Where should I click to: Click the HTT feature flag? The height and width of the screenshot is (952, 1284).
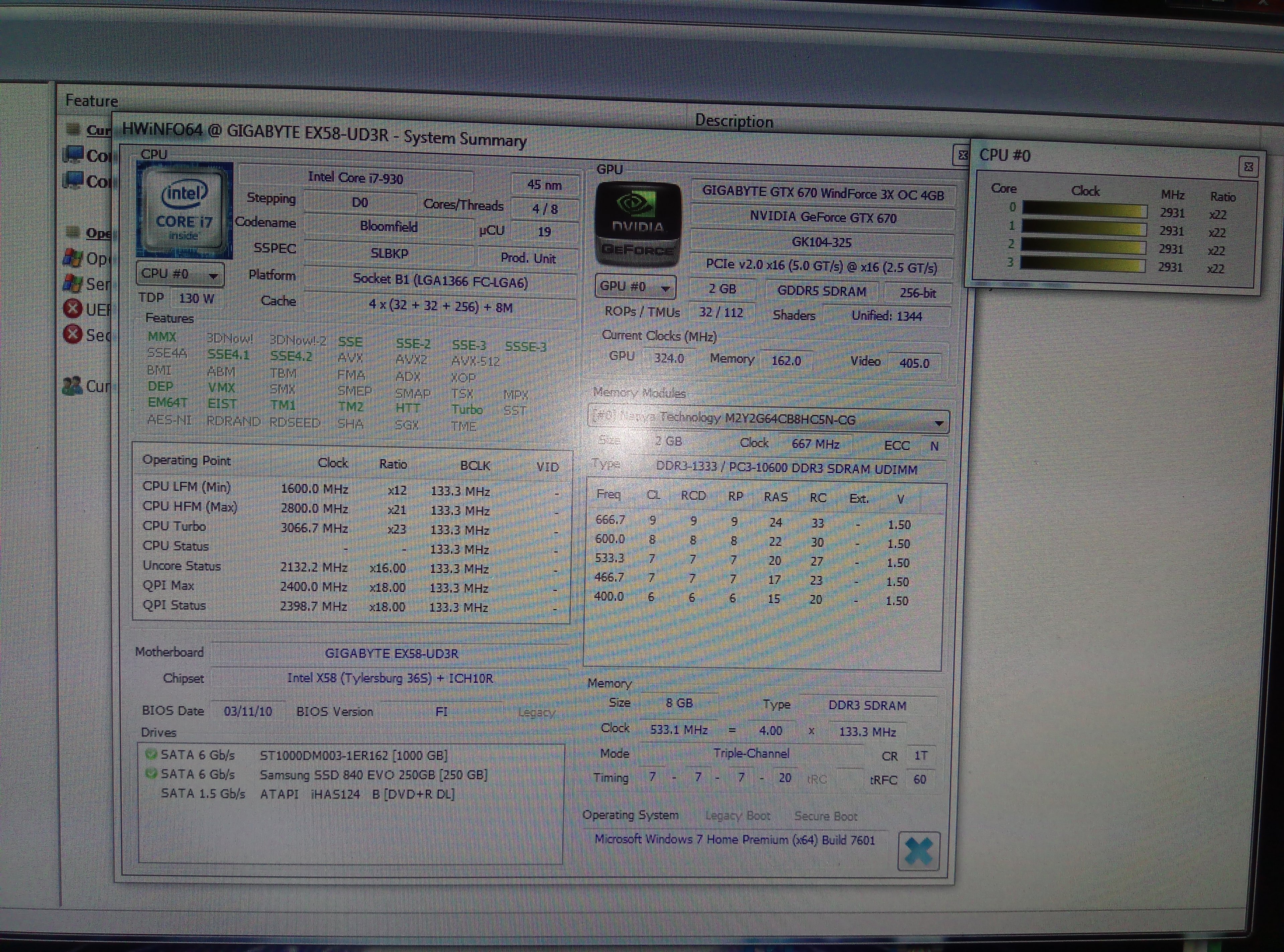tap(408, 408)
